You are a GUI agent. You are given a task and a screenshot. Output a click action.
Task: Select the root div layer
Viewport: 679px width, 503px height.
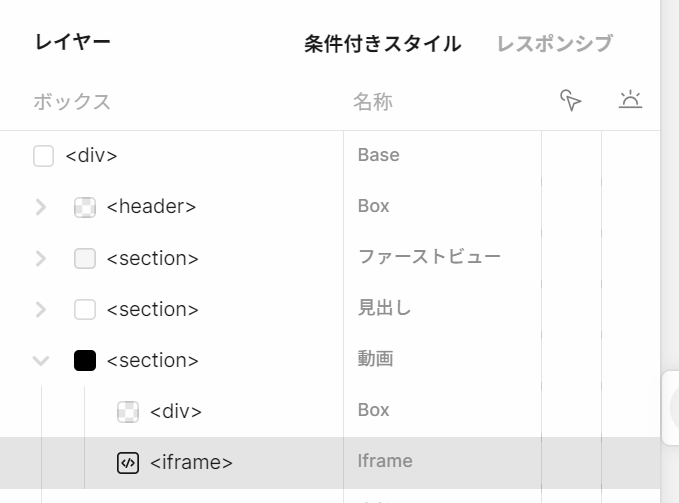[x=91, y=156]
